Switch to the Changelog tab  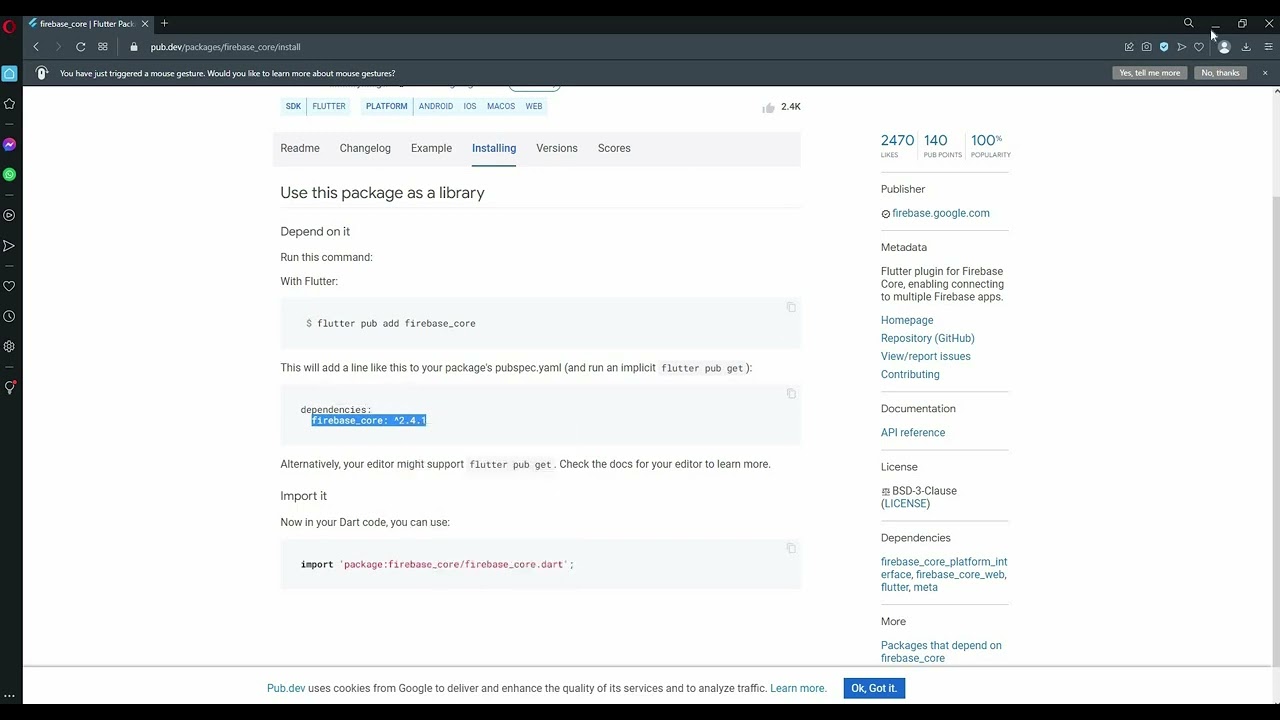(x=365, y=148)
